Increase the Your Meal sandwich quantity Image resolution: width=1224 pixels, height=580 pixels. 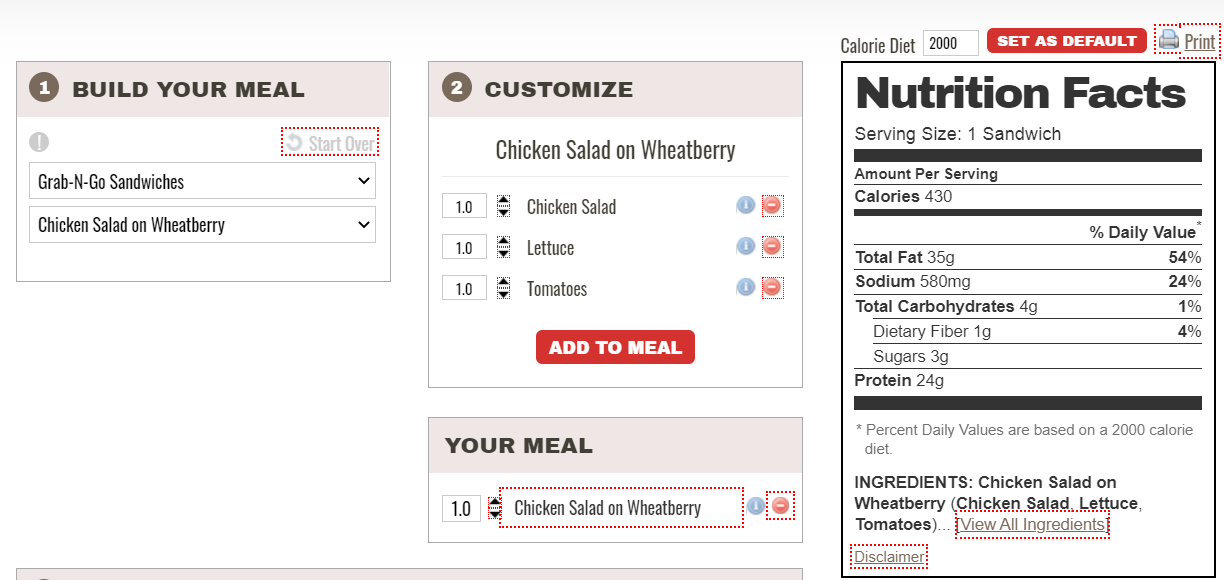pos(494,502)
